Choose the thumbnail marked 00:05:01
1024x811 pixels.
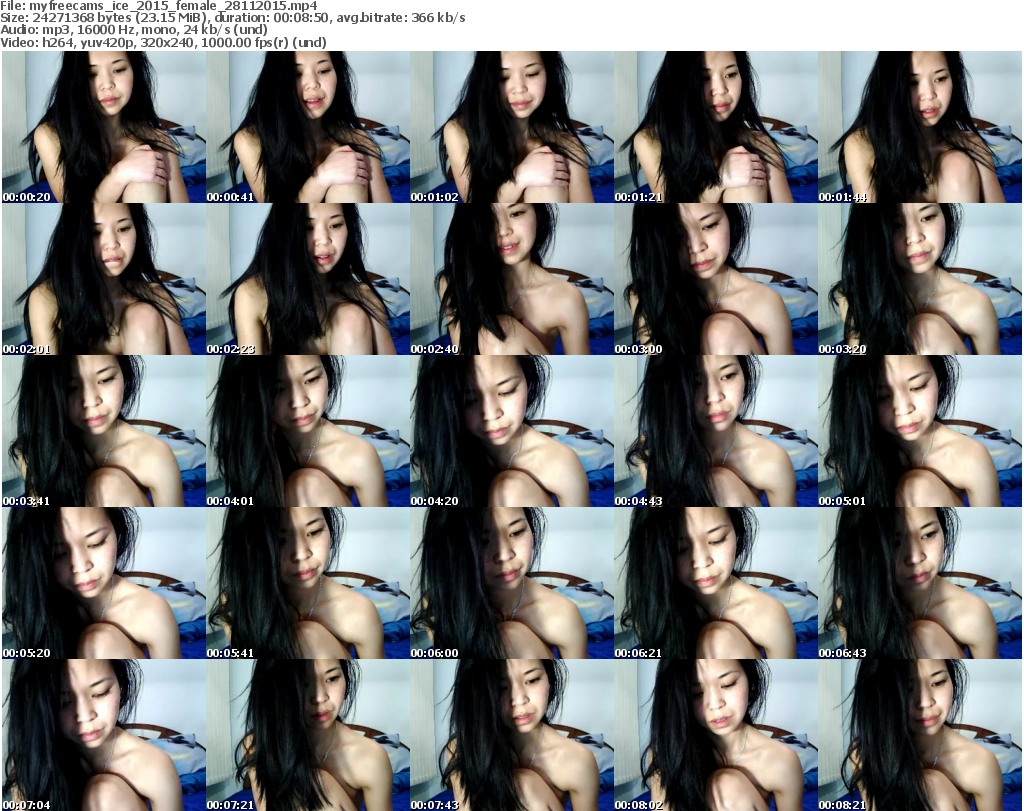coord(920,431)
